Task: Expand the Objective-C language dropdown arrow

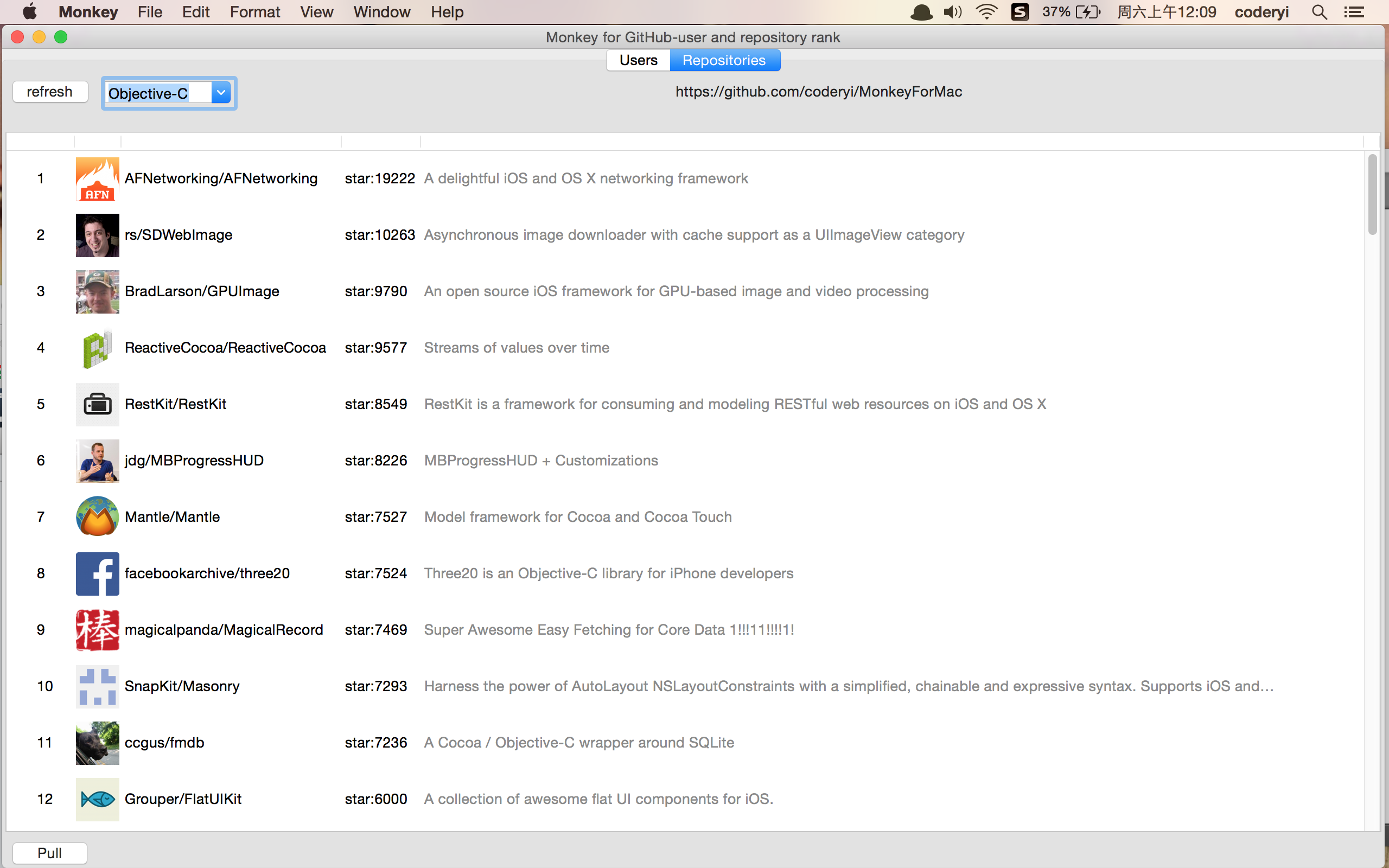Action: [x=221, y=93]
